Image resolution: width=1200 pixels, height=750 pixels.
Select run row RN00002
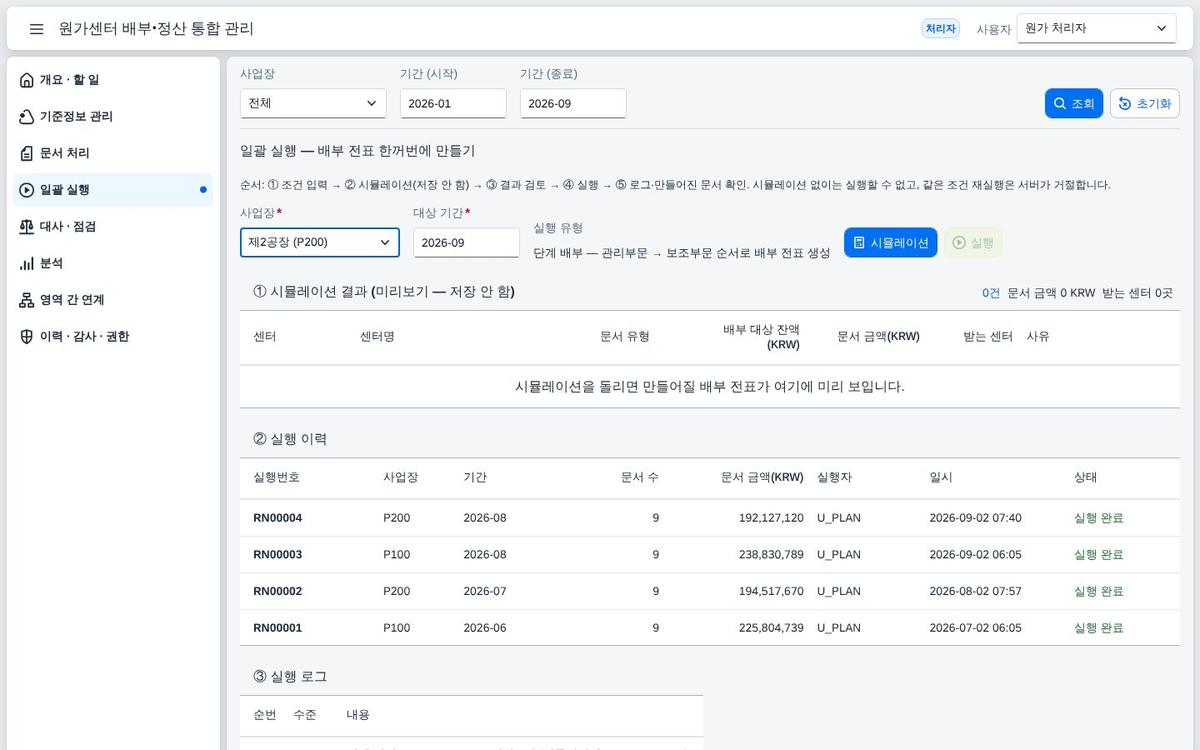point(710,591)
